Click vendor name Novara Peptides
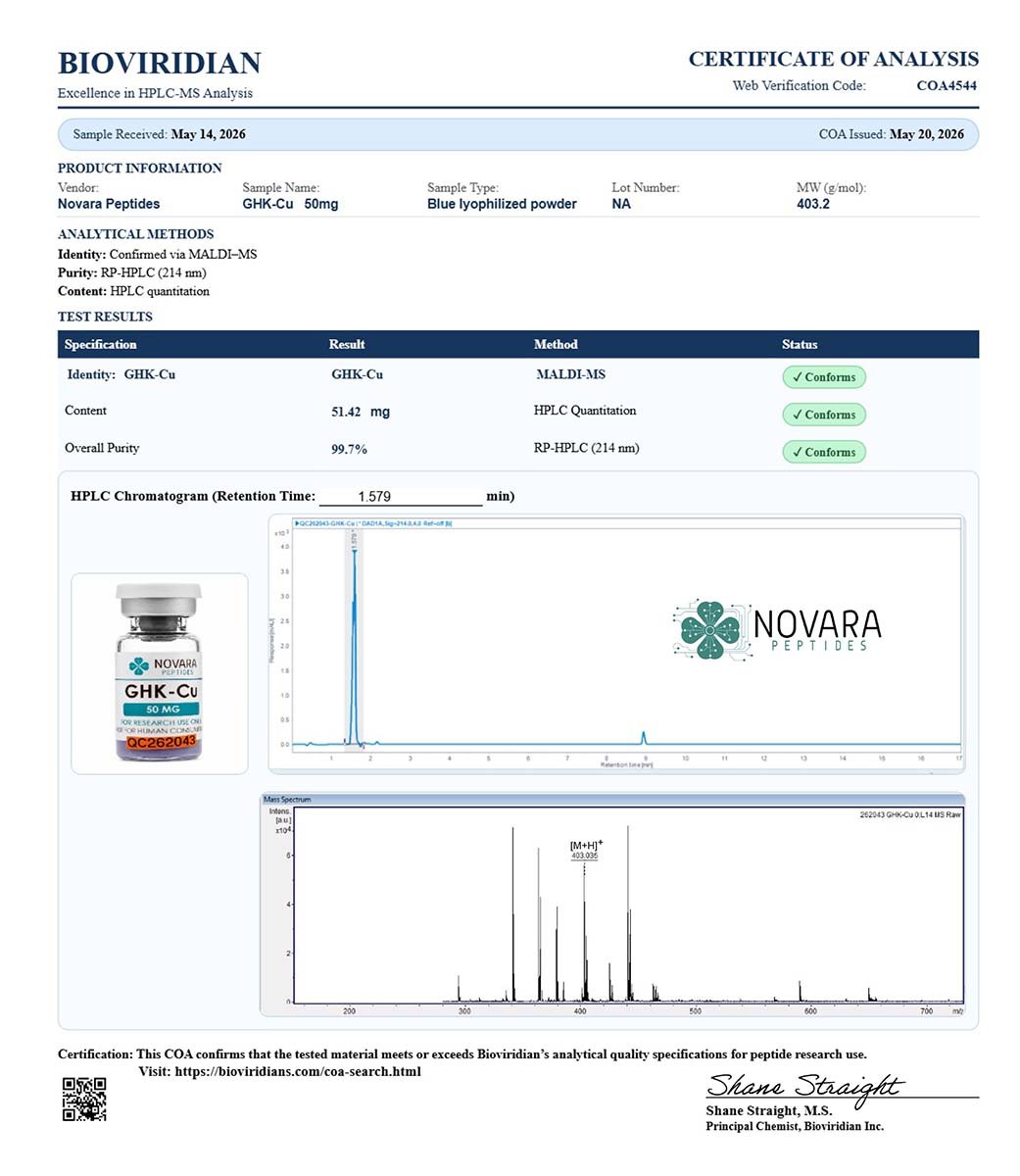Screen dimensions: 1020x1176 click(109, 204)
